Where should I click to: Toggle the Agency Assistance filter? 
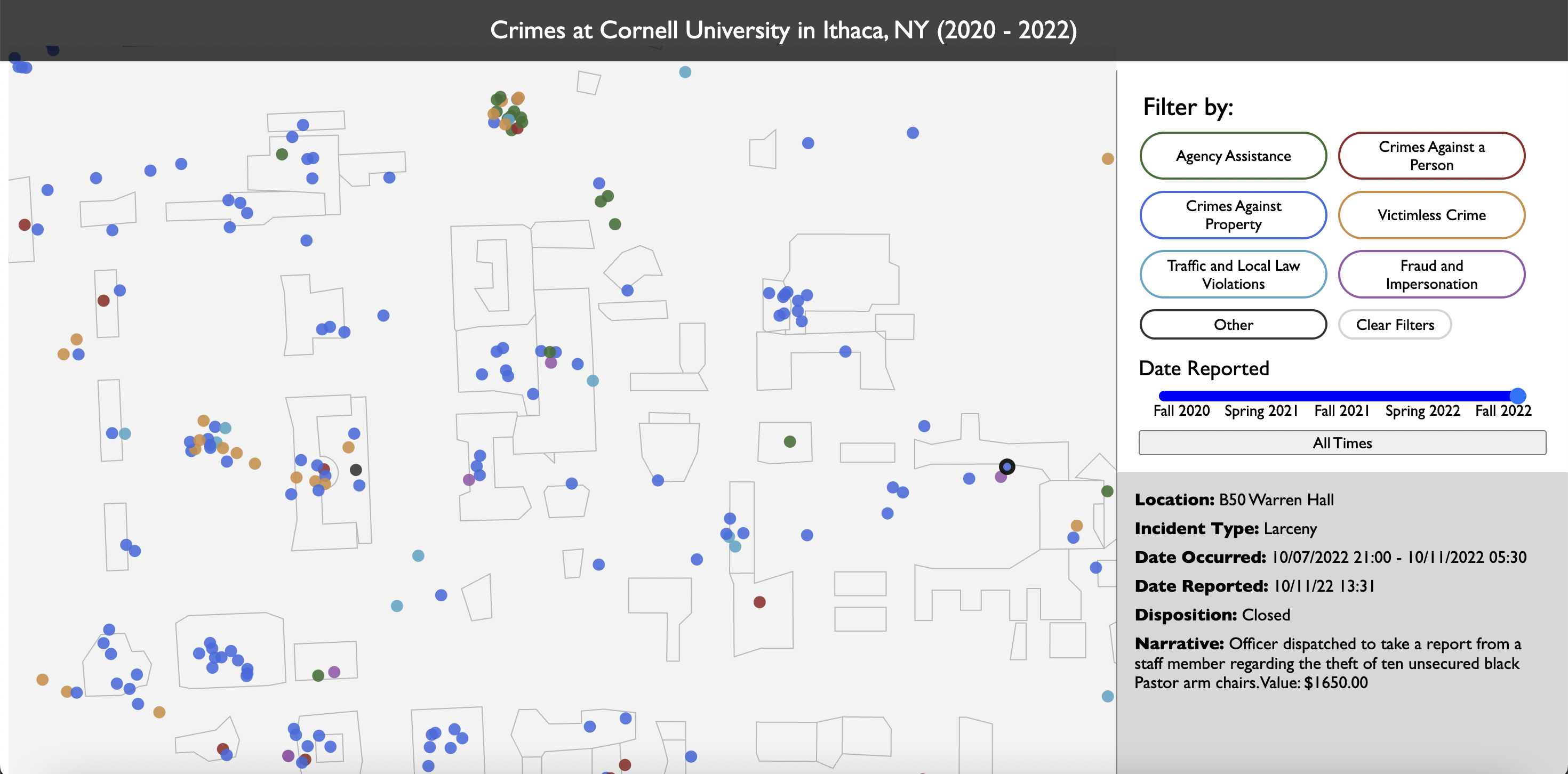[1233, 156]
